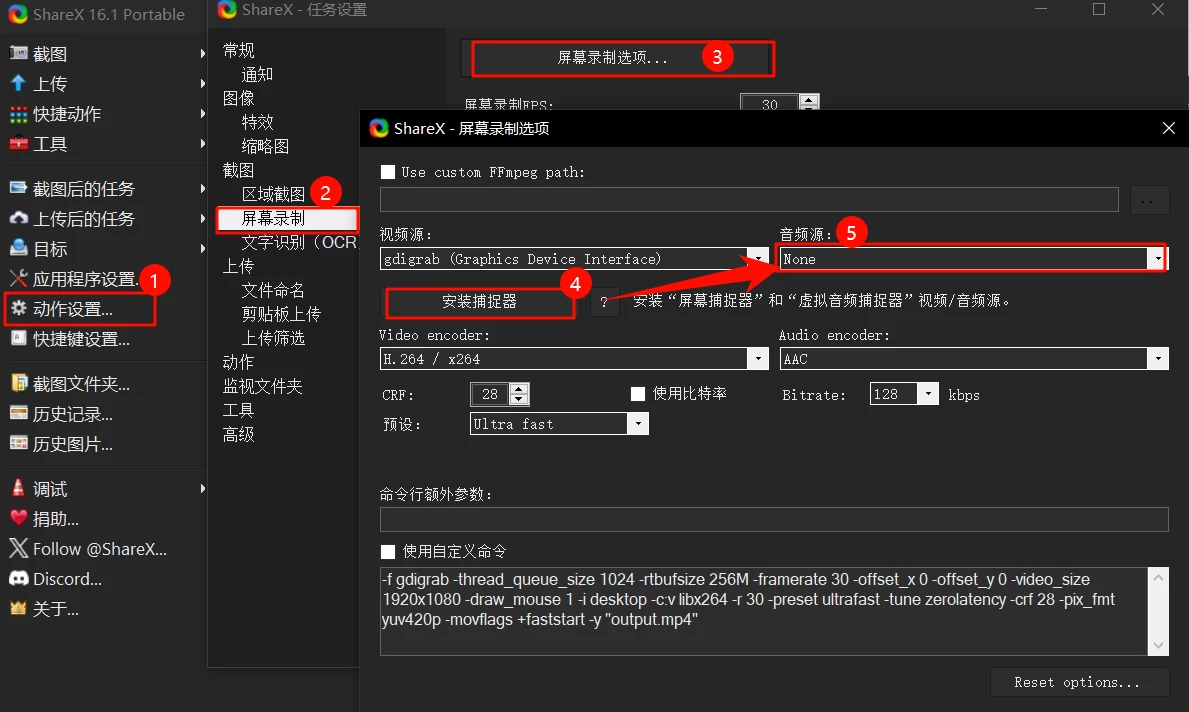Select 文件命名 in task settings tree

pos(273,290)
